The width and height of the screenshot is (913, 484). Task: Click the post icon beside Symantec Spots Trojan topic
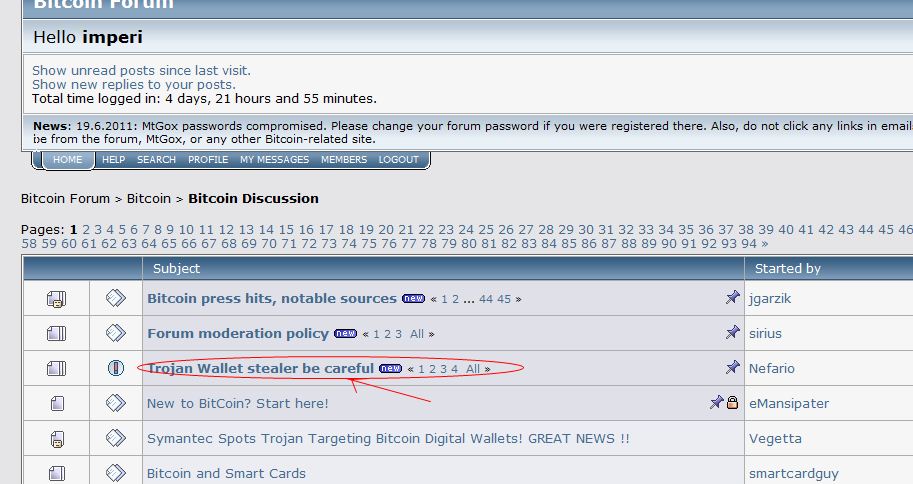116,438
